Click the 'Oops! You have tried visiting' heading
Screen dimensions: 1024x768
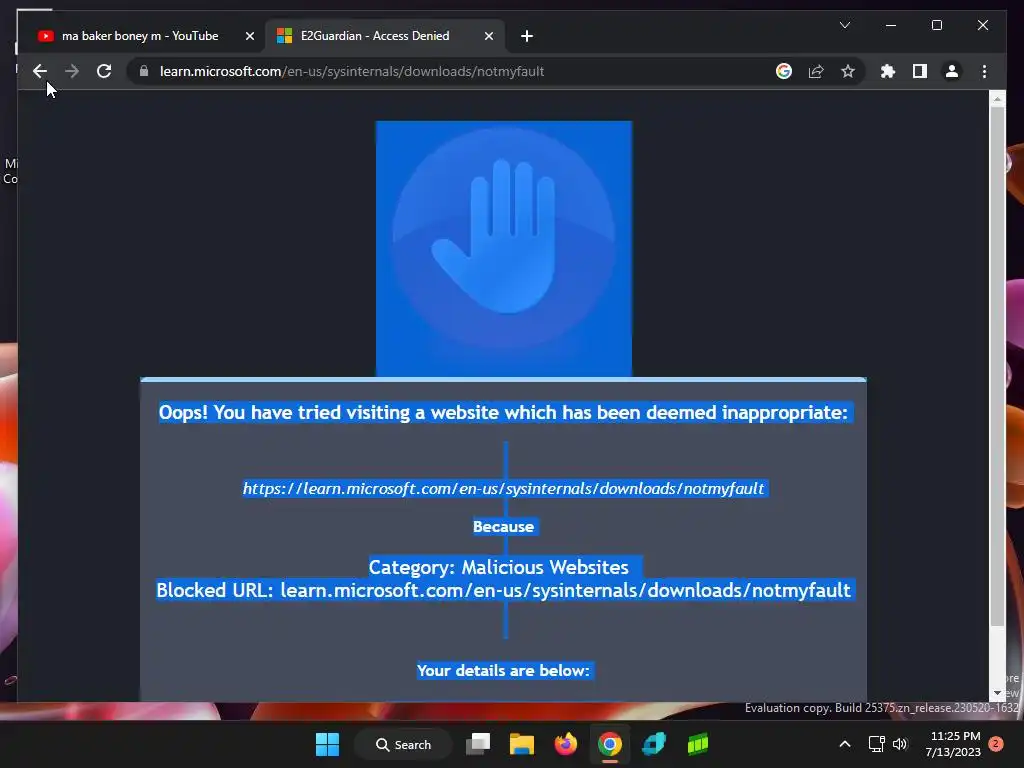point(503,412)
